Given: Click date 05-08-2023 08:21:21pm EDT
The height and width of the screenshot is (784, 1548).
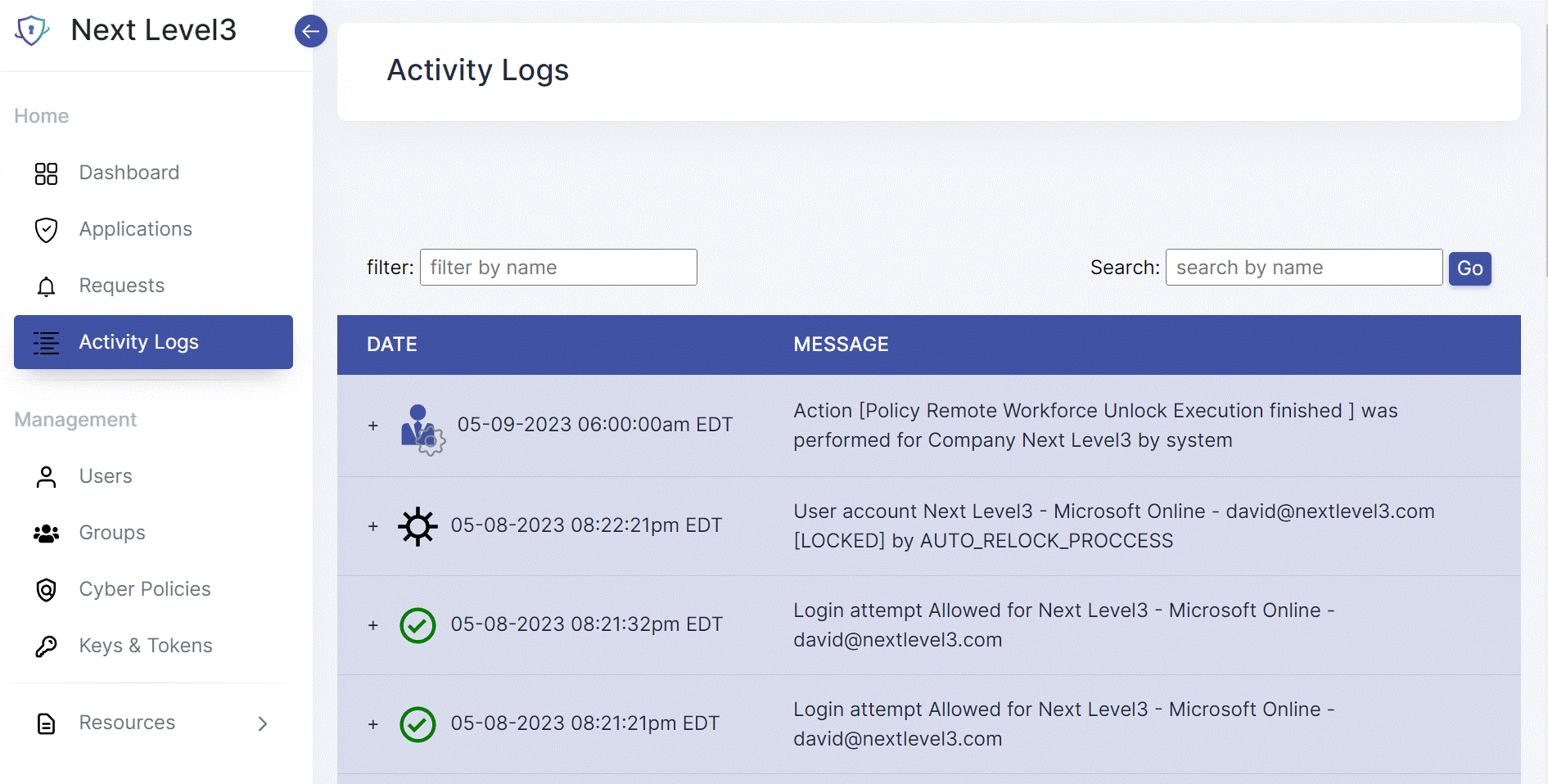Looking at the screenshot, I should click(585, 723).
